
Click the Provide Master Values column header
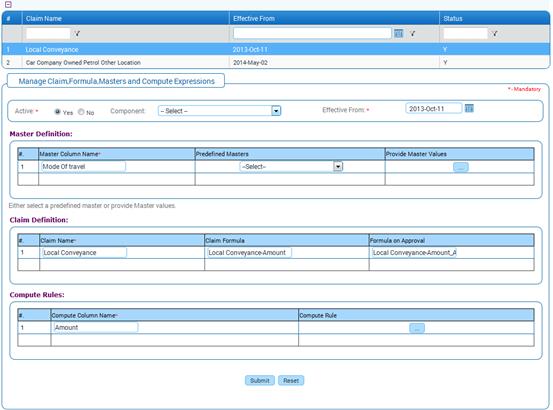(459, 154)
